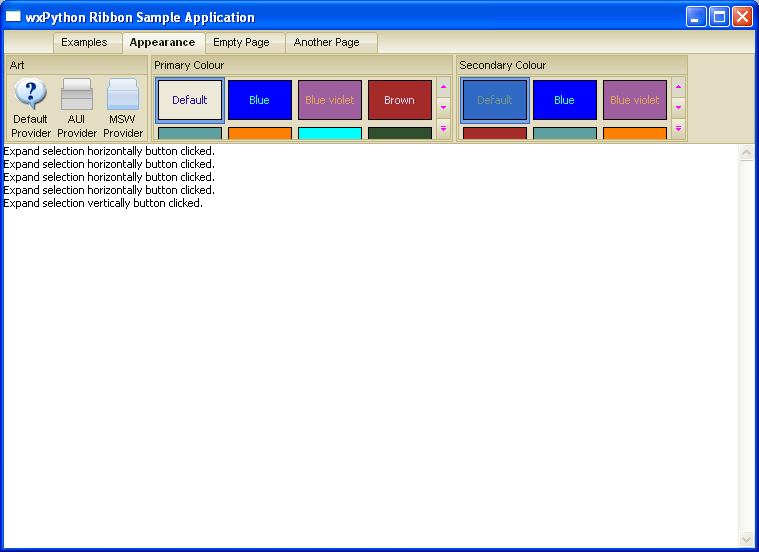Choose the MSW Provider art icon
Viewport: 759px width, 552px height.
(x=123, y=95)
